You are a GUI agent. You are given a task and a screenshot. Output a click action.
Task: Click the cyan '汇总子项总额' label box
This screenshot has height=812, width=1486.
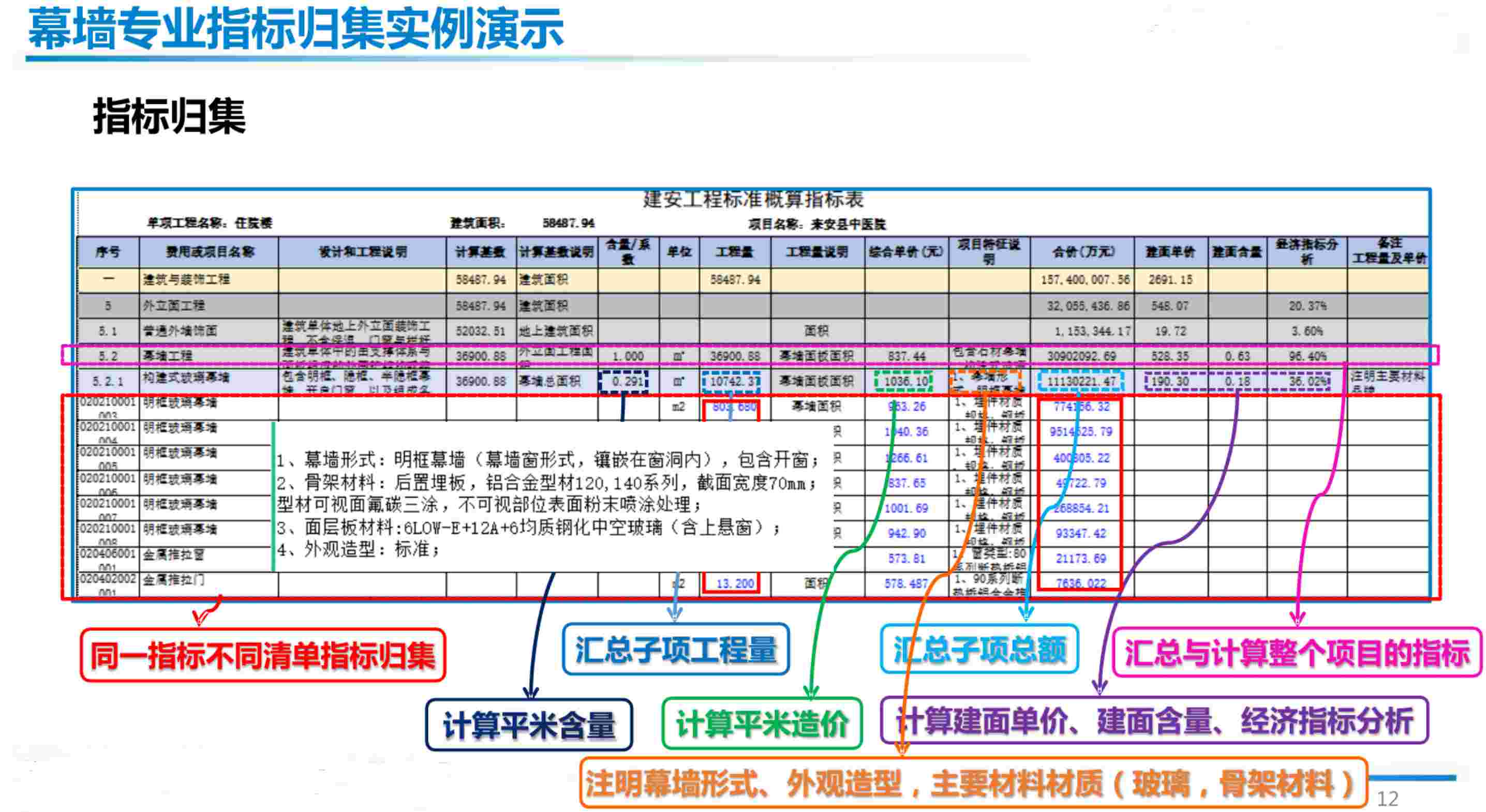point(979,650)
